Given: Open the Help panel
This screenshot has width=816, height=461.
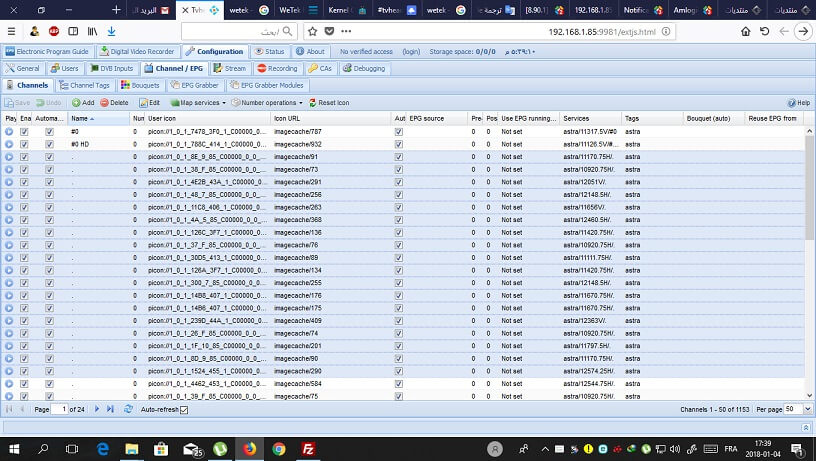Looking at the screenshot, I should [x=798, y=103].
